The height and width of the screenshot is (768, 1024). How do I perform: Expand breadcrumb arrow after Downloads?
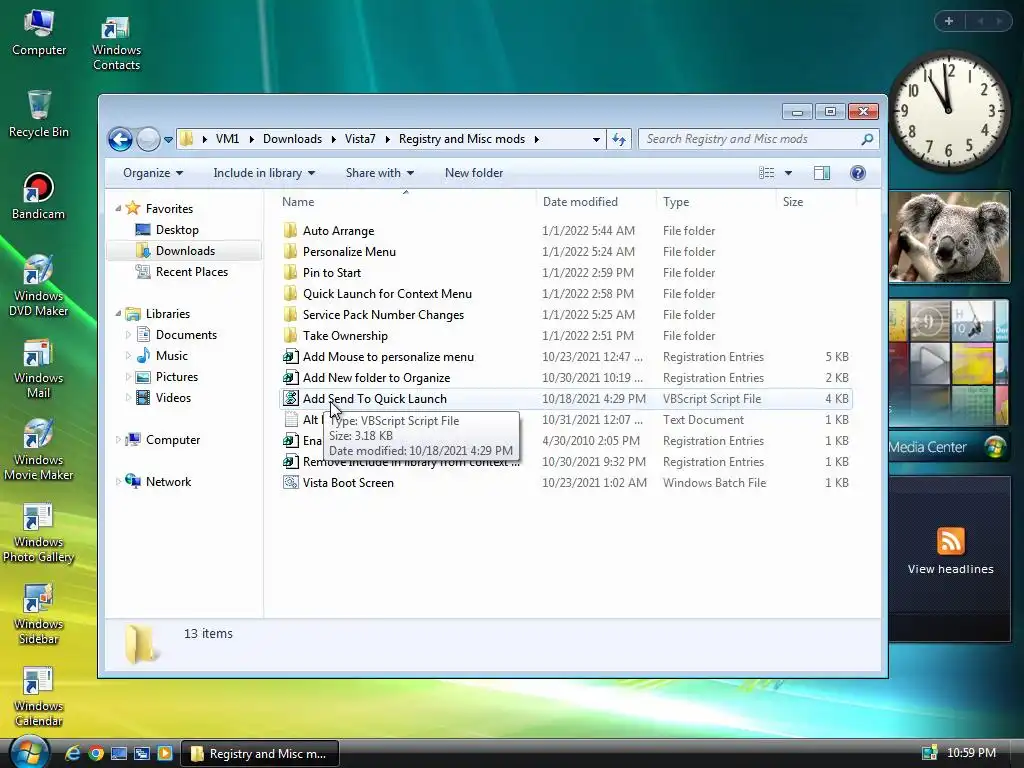[333, 139]
